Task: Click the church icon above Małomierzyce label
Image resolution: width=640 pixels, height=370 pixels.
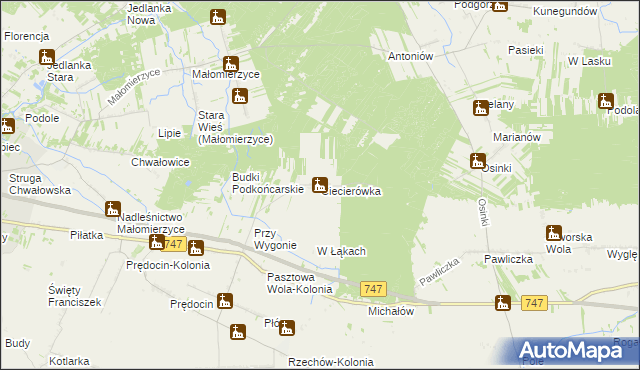Action: coord(231,64)
